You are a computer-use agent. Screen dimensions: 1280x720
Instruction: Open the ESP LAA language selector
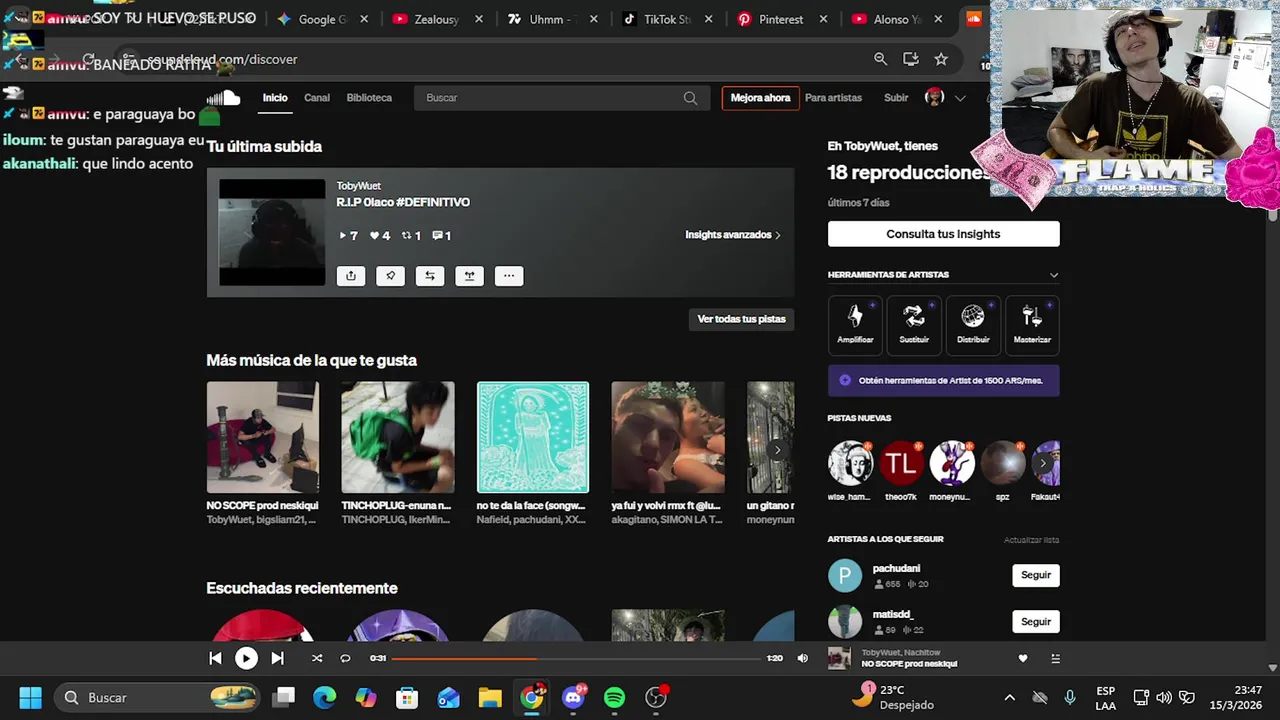tap(1105, 697)
